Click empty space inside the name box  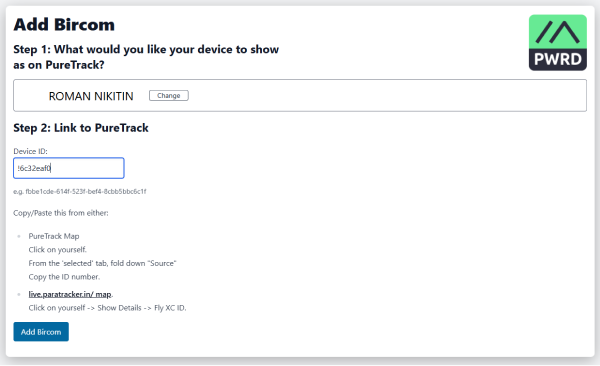click(x=383, y=96)
